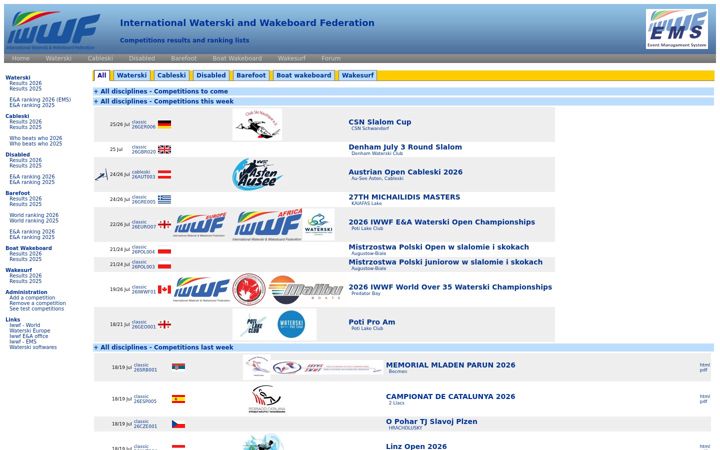Click the Serbian flag for Memorial Mladen Parun

(x=179, y=367)
